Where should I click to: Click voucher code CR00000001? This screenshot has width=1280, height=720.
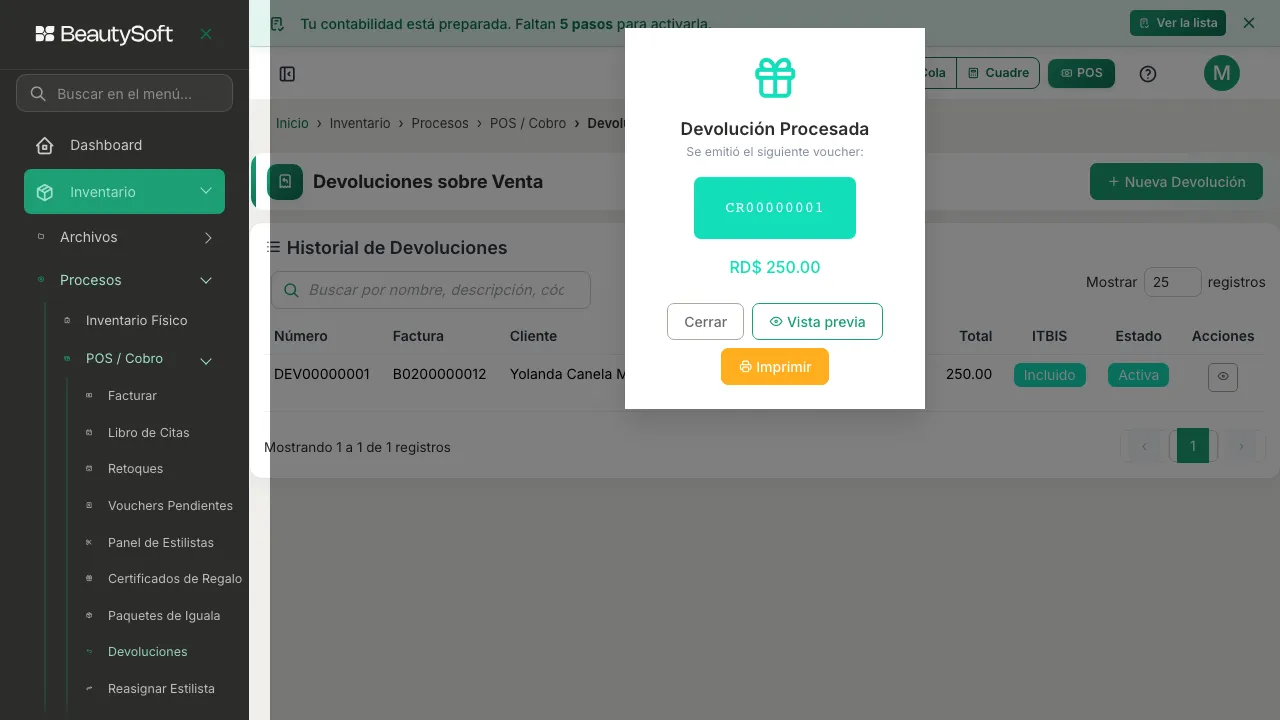click(775, 208)
